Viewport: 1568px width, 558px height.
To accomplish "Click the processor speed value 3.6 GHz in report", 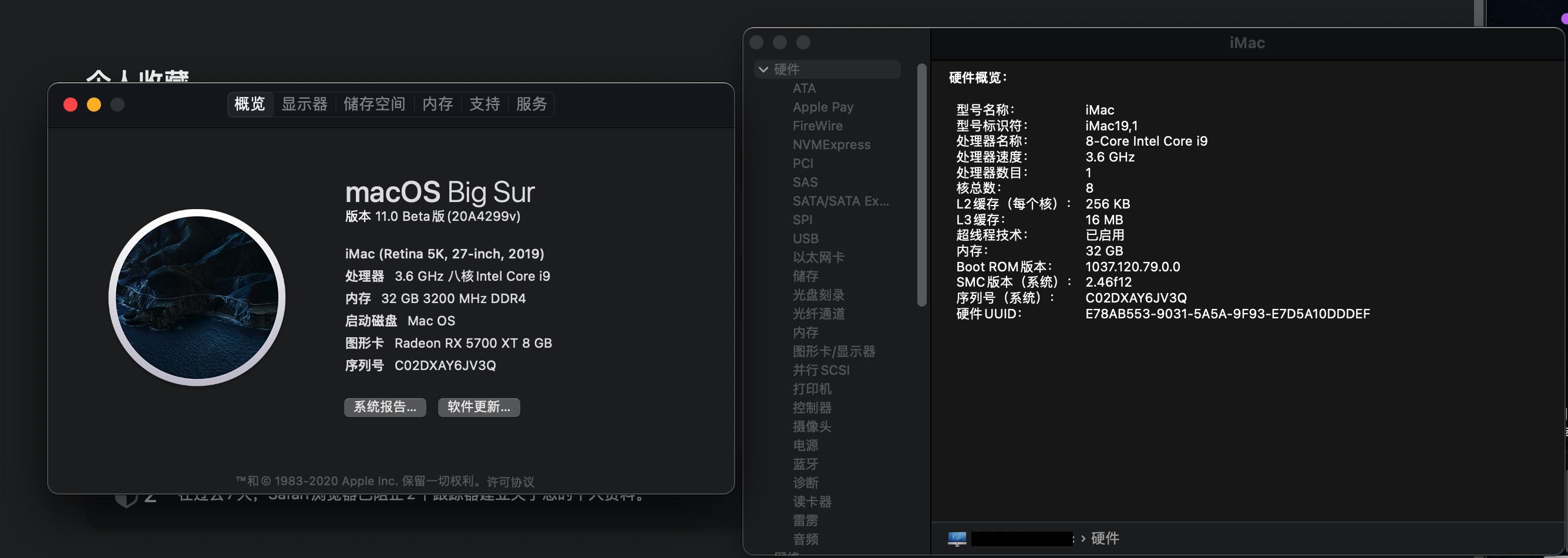I will 1110,157.
